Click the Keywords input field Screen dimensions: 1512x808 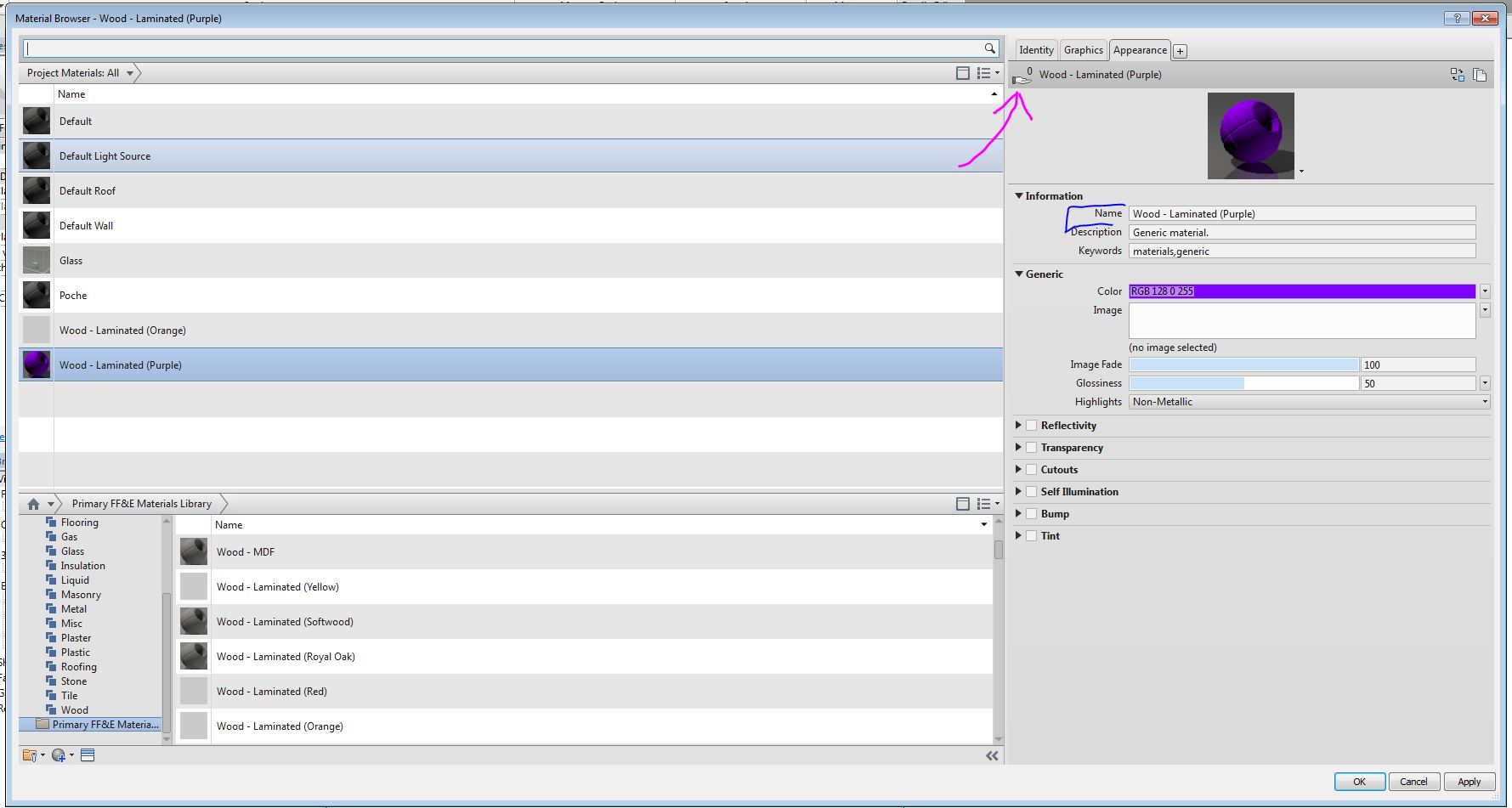click(x=1302, y=251)
